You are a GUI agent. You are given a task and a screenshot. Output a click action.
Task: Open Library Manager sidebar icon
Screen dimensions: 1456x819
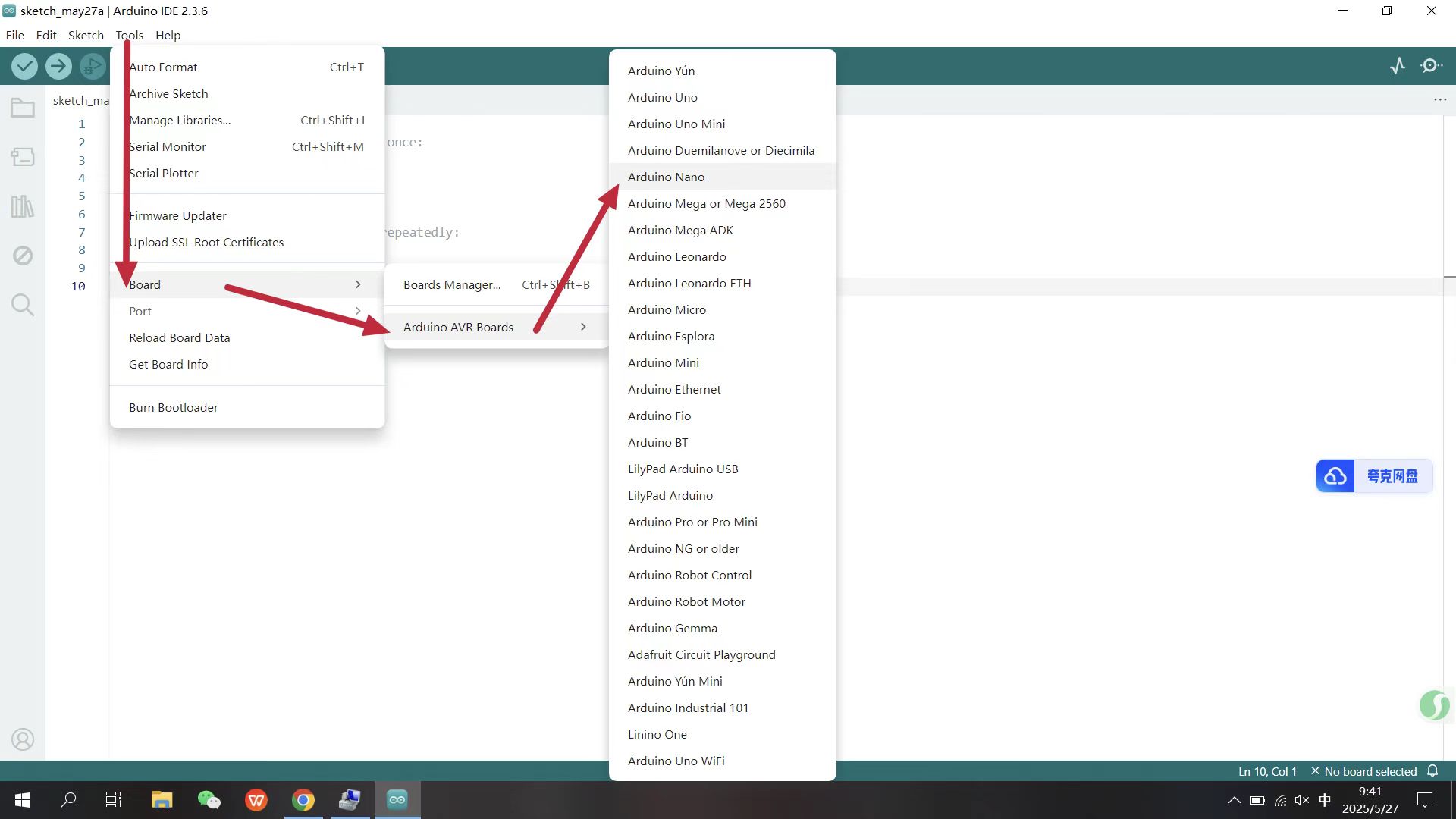(x=23, y=206)
